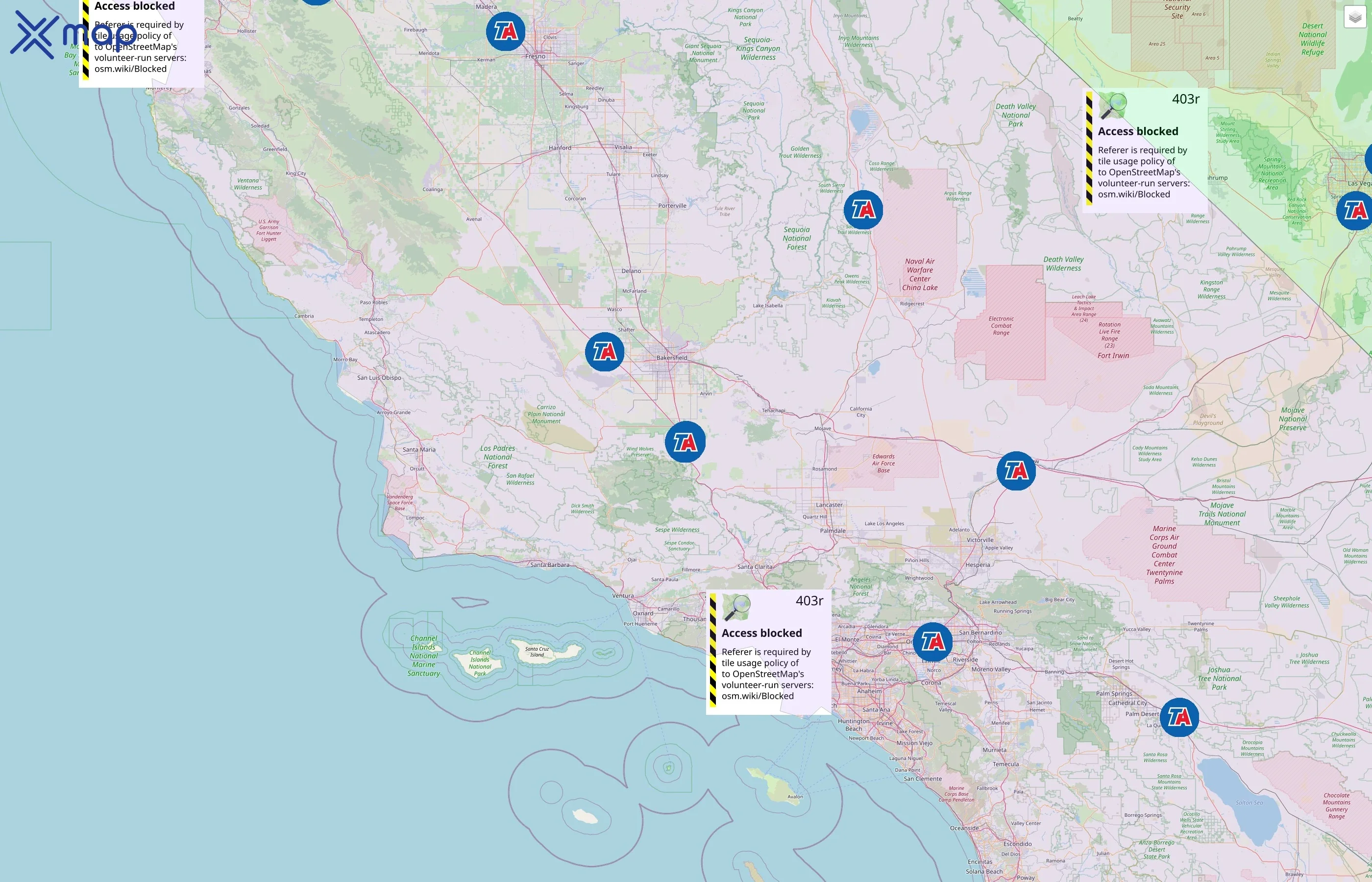The image size is (1372, 882).
Task: Click the Escondido city label
Action: point(1017,844)
